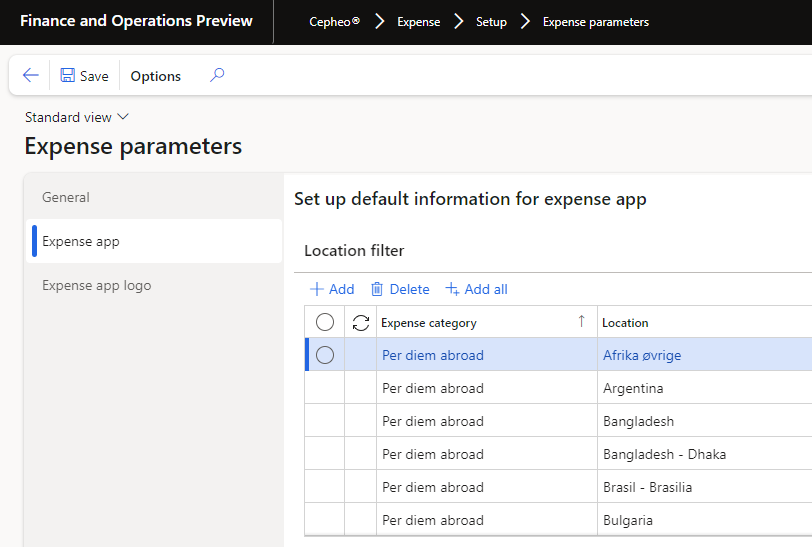Expand the chevron after Setup breadcrumb
Screen dimensions: 812x547
pos(525,21)
